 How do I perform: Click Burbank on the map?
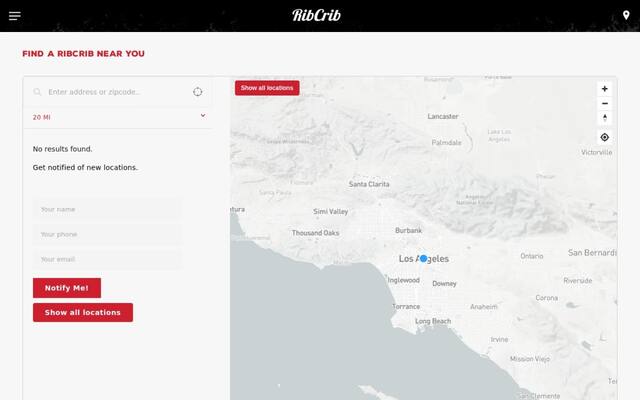point(409,230)
